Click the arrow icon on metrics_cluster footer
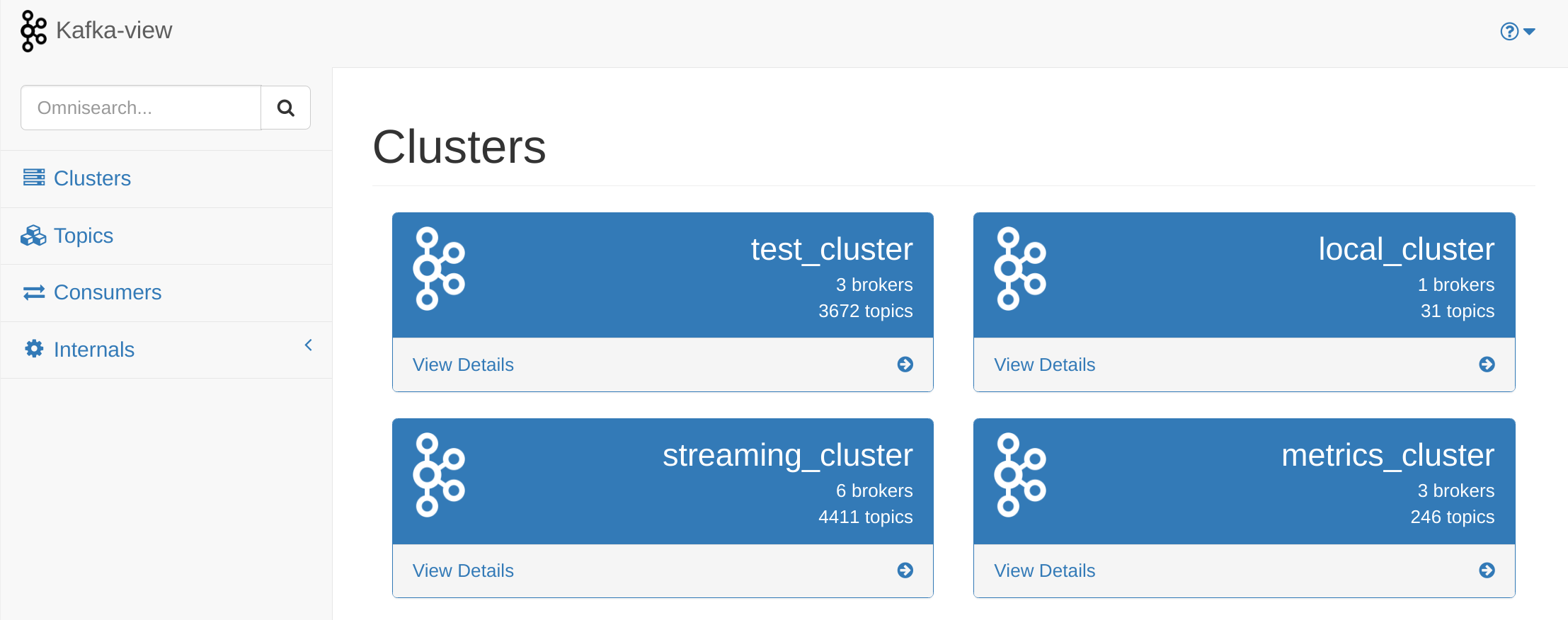Image resolution: width=1568 pixels, height=620 pixels. [x=1487, y=570]
